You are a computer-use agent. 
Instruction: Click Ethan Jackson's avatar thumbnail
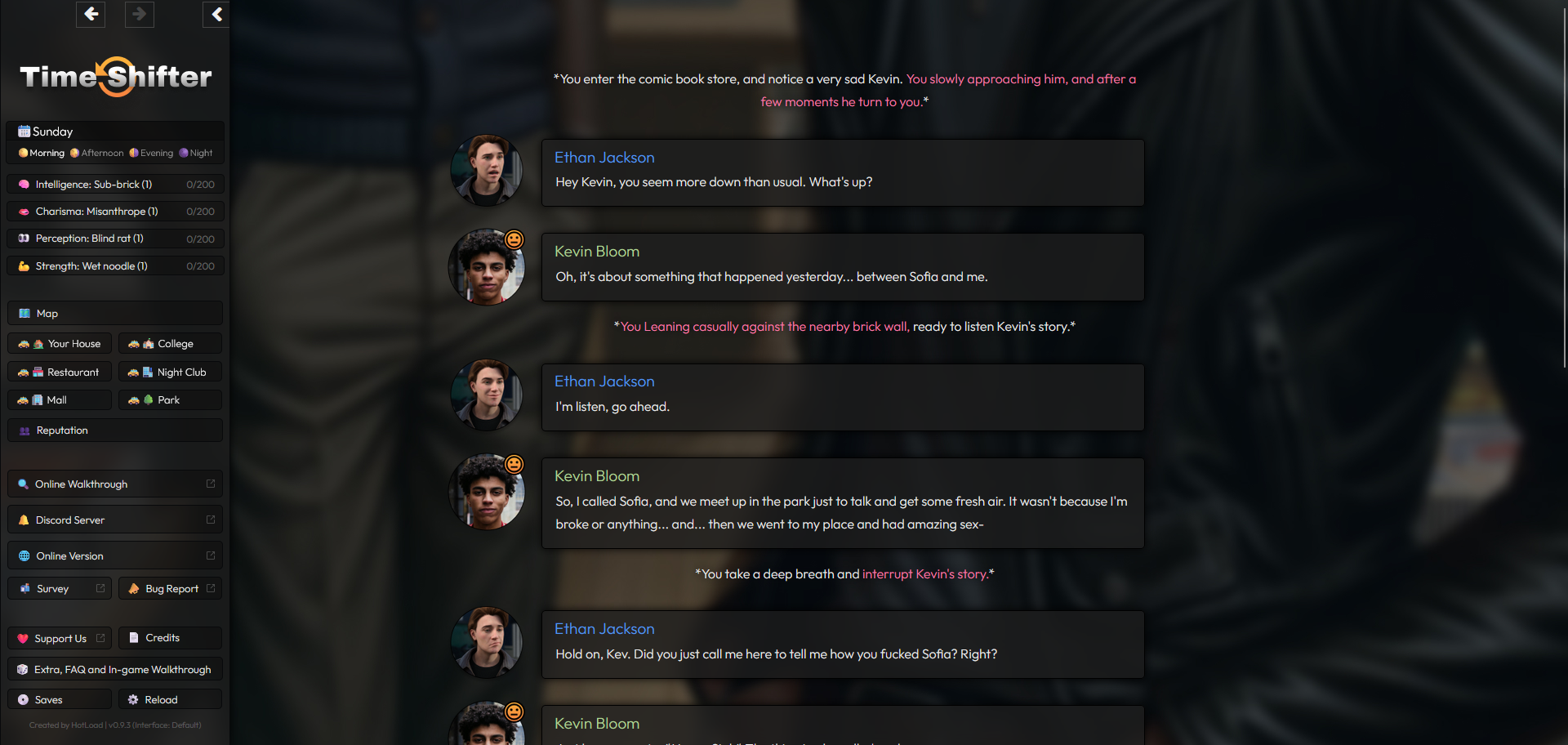coord(487,170)
